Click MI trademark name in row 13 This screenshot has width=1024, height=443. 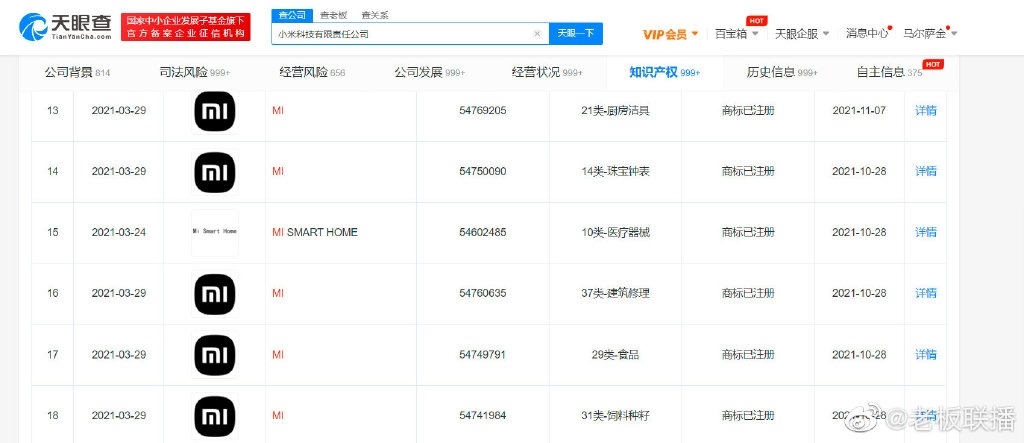(278, 110)
